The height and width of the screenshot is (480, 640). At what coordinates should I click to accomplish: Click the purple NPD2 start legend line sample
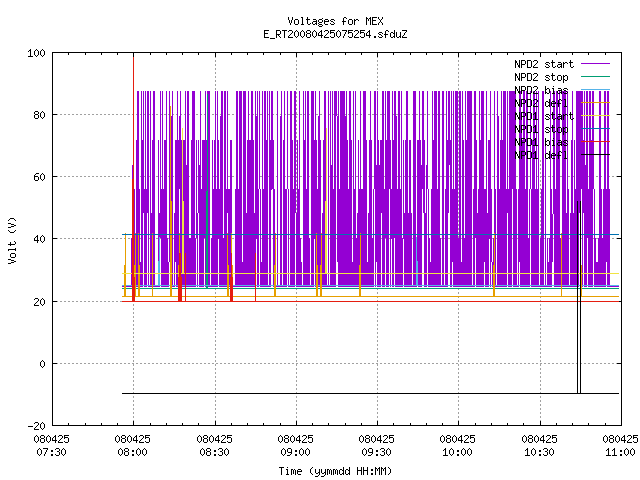click(x=595, y=64)
